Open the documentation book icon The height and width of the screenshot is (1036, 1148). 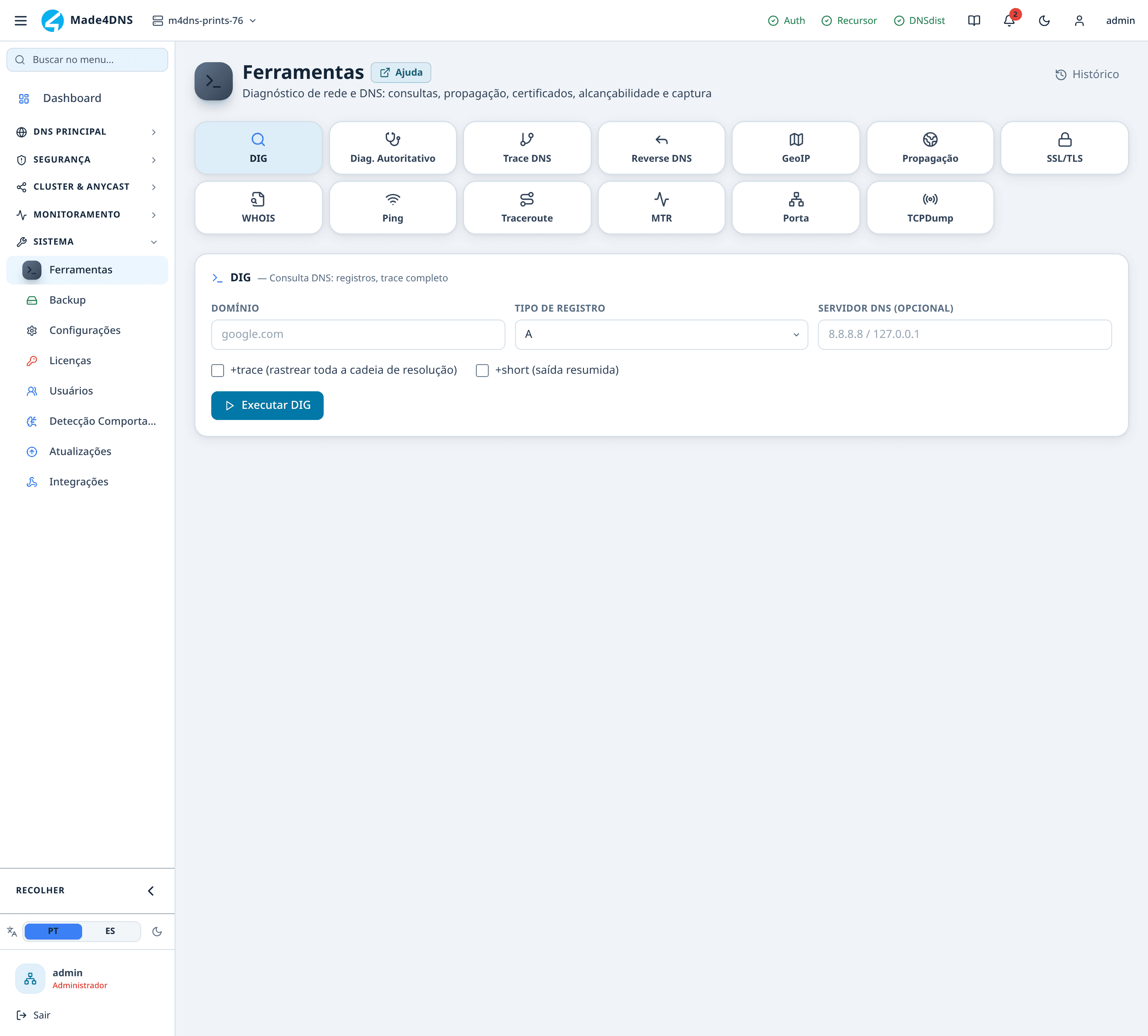click(974, 20)
